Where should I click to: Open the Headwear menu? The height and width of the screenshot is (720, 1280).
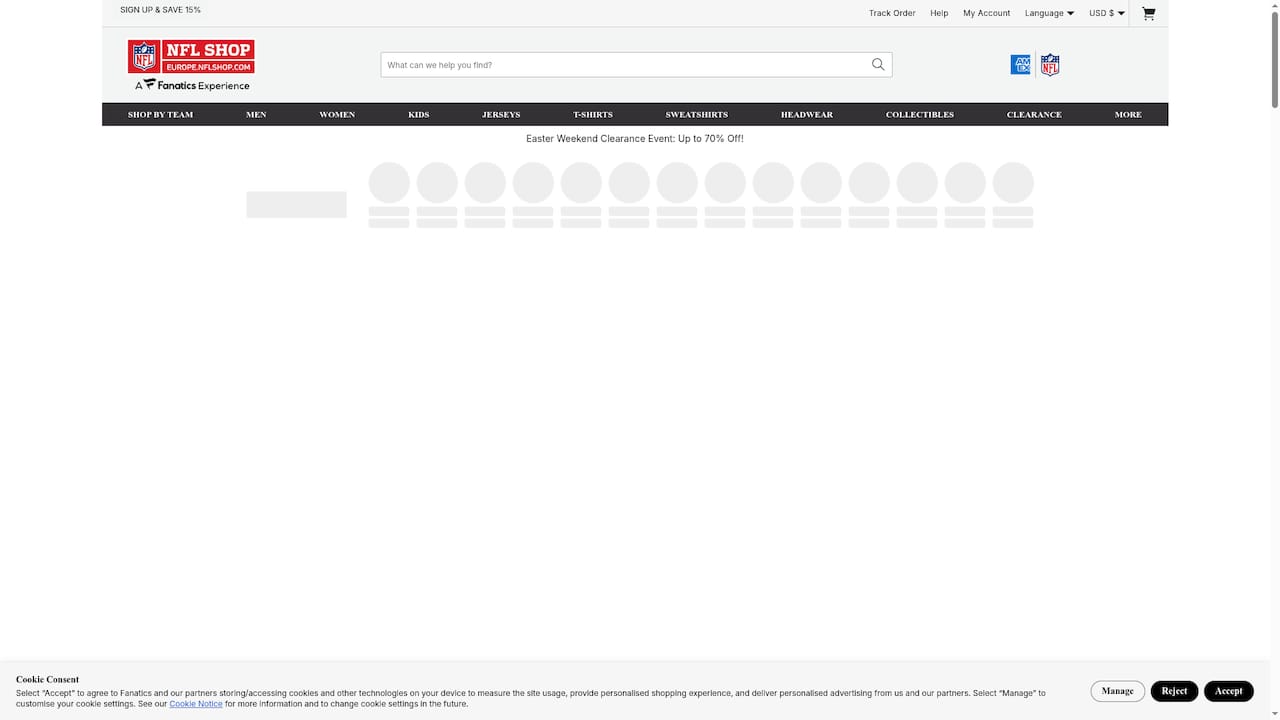(807, 114)
